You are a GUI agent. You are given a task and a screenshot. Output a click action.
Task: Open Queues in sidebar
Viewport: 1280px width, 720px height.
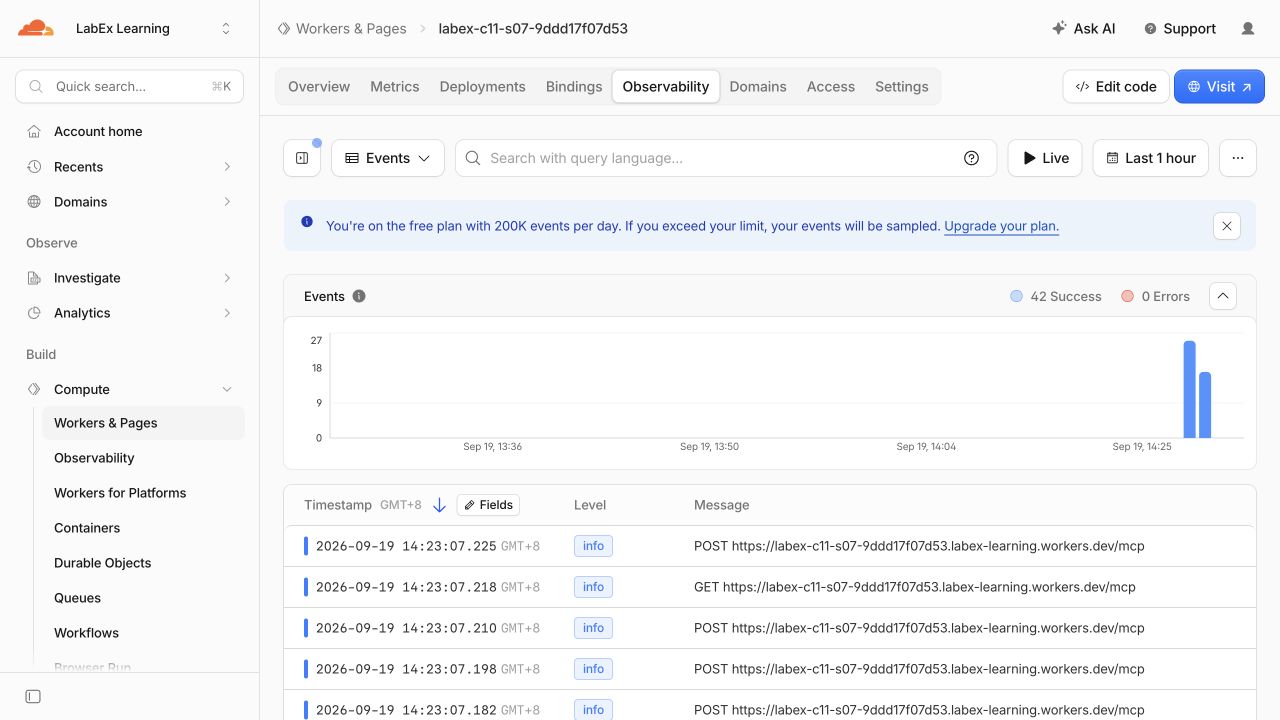pos(77,597)
